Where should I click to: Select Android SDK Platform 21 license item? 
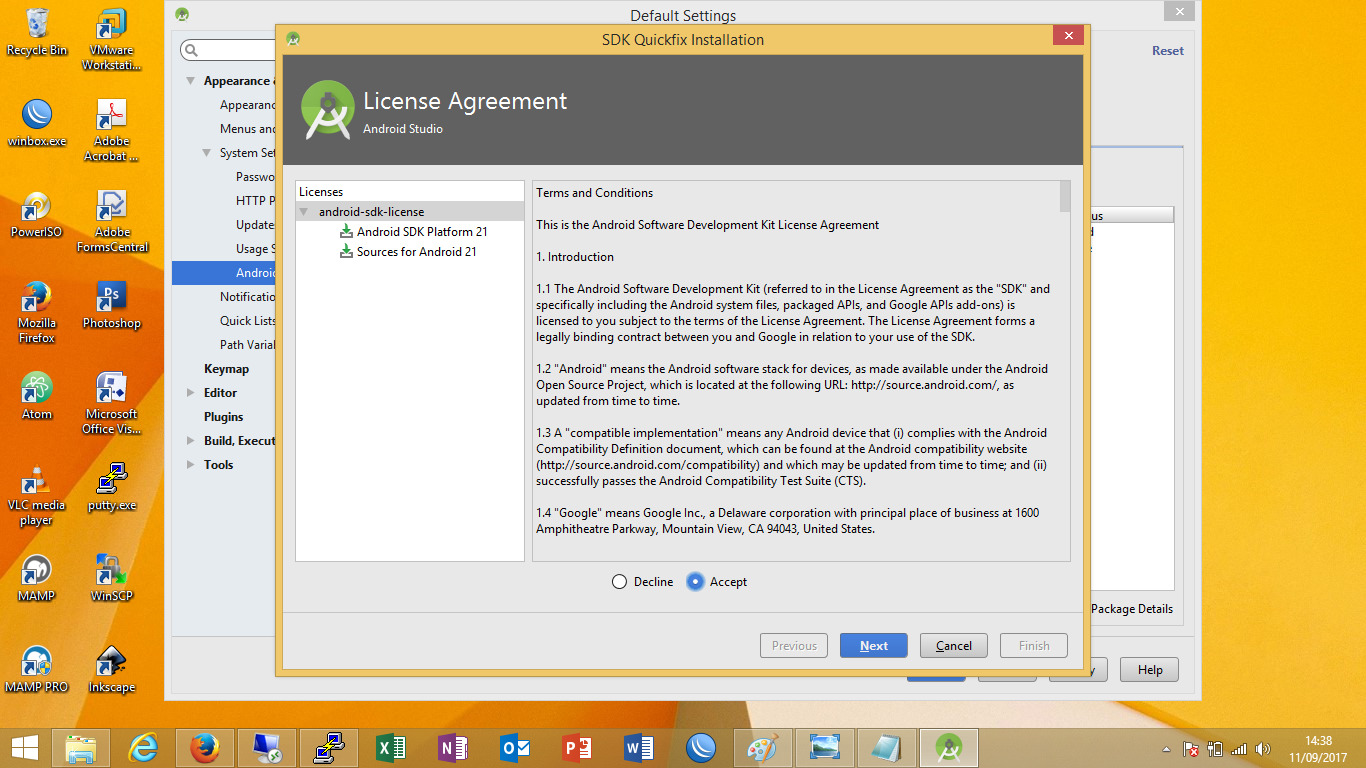tap(422, 232)
